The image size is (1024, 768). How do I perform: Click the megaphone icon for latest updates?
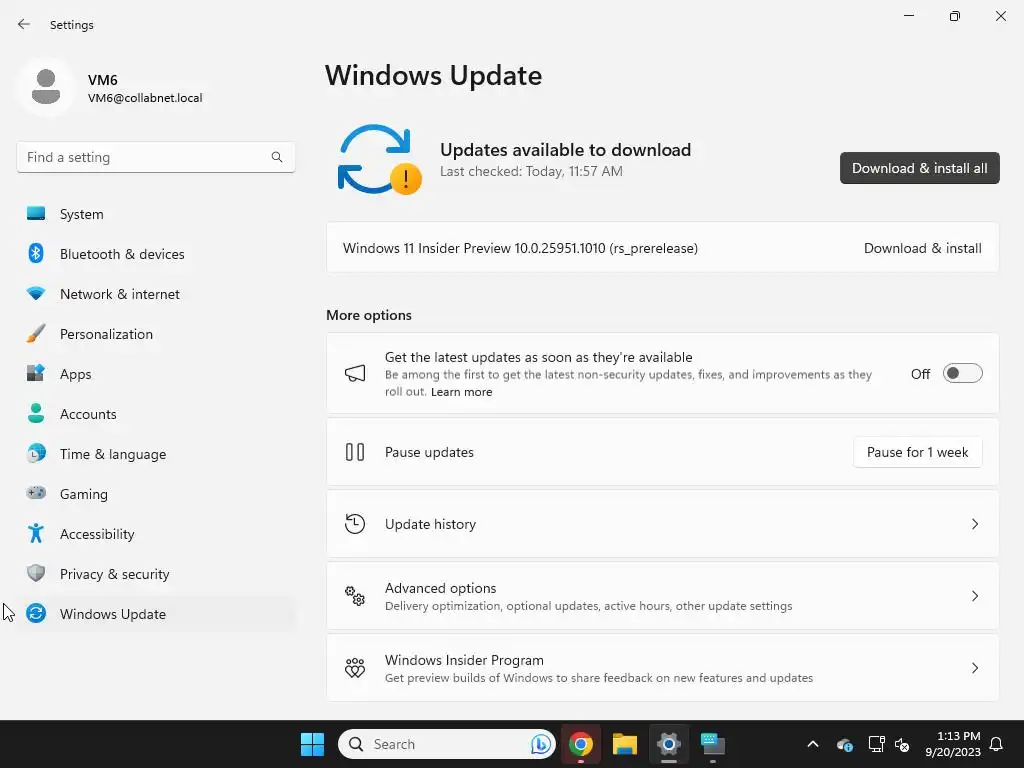(x=355, y=374)
